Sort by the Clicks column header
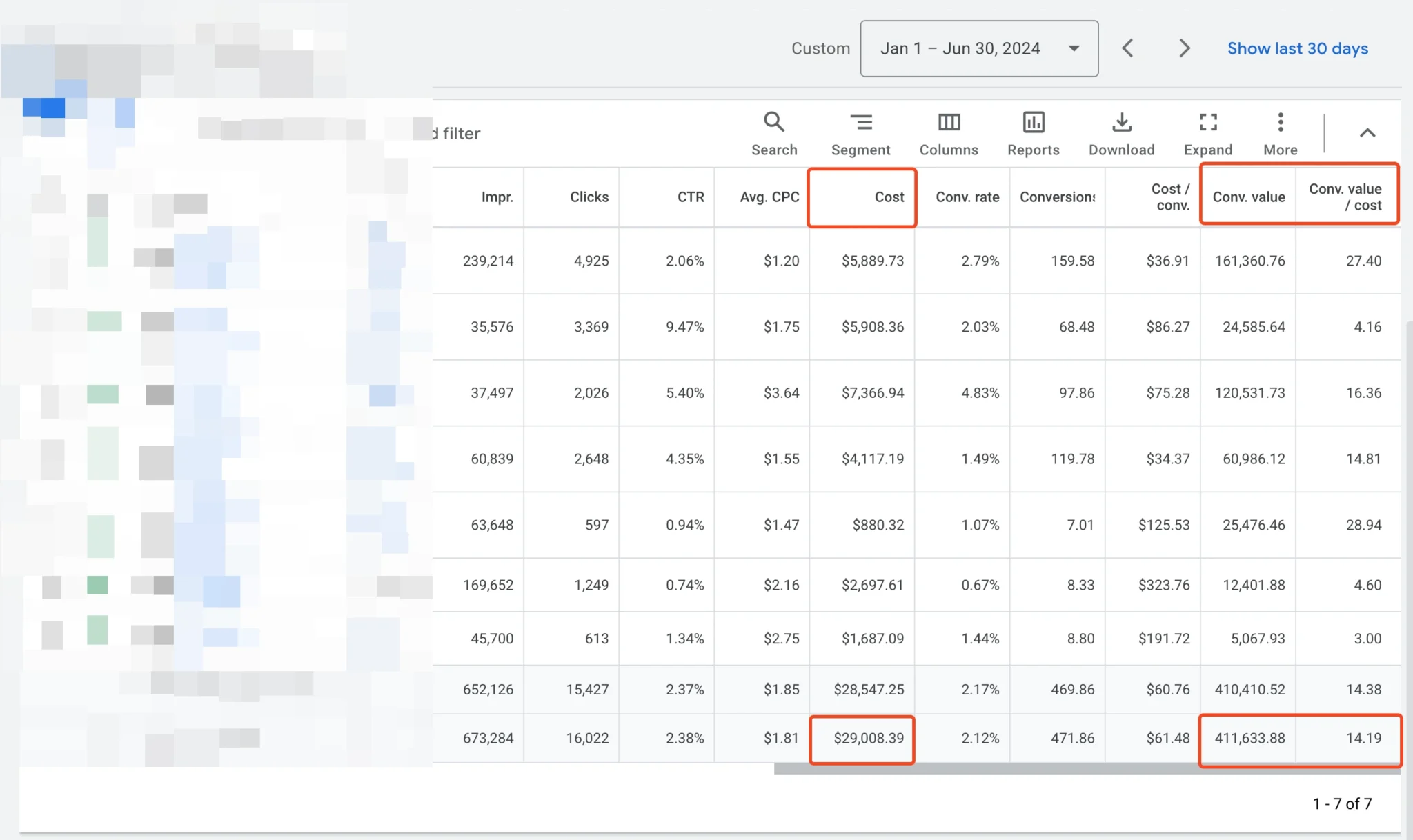1413x840 pixels. (589, 197)
